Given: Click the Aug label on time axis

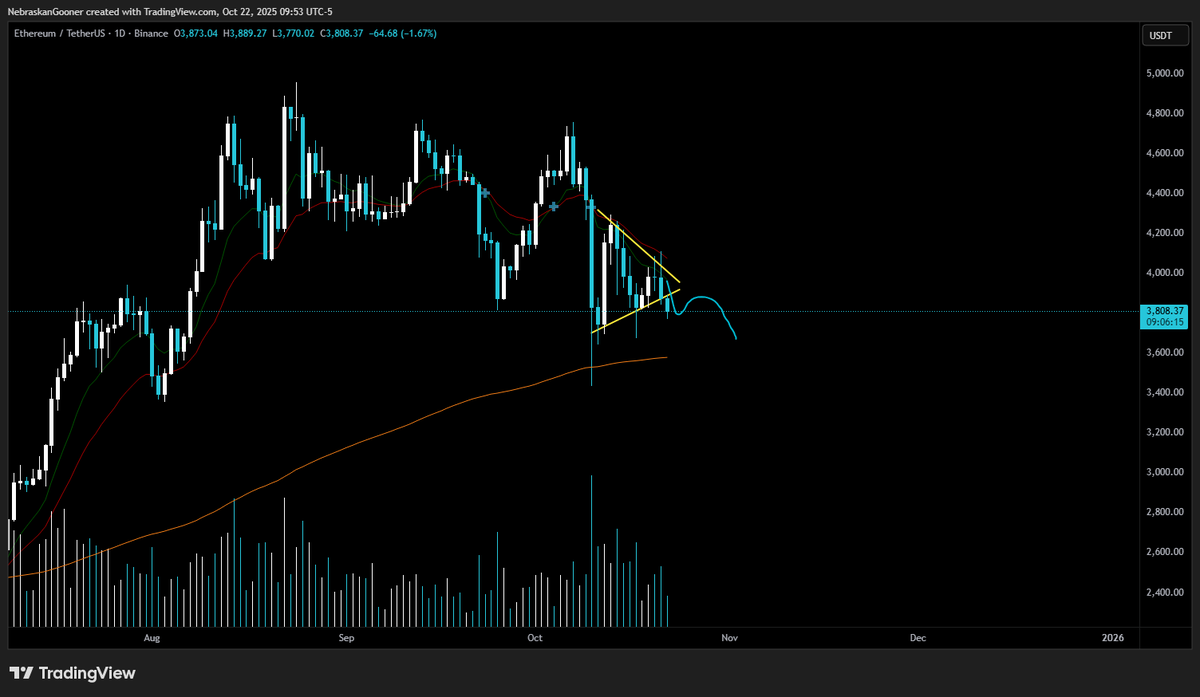Looking at the screenshot, I should coord(152,637).
